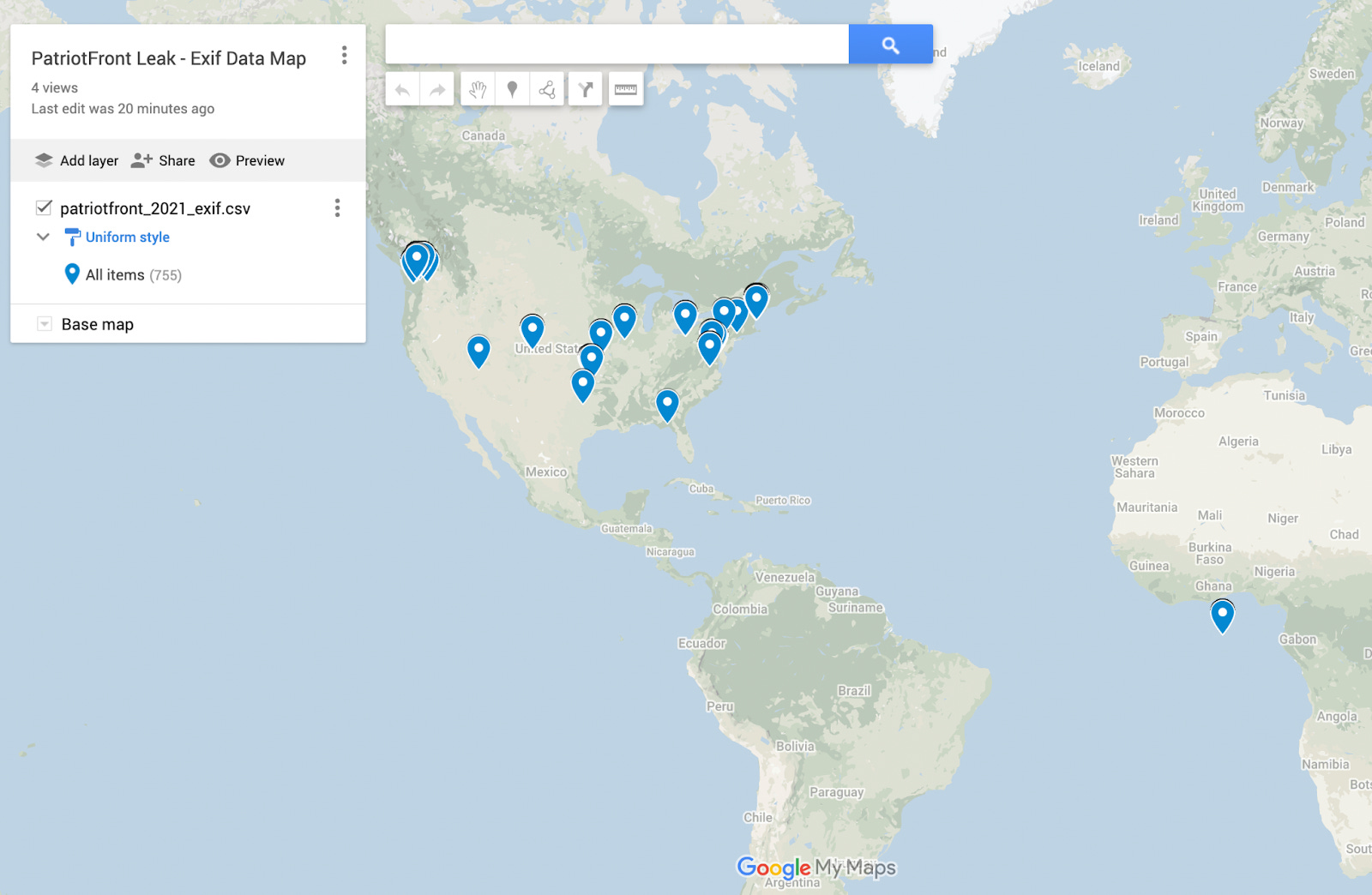Click the blue search magnifier button
This screenshot has width=1372, height=895.
click(x=890, y=45)
